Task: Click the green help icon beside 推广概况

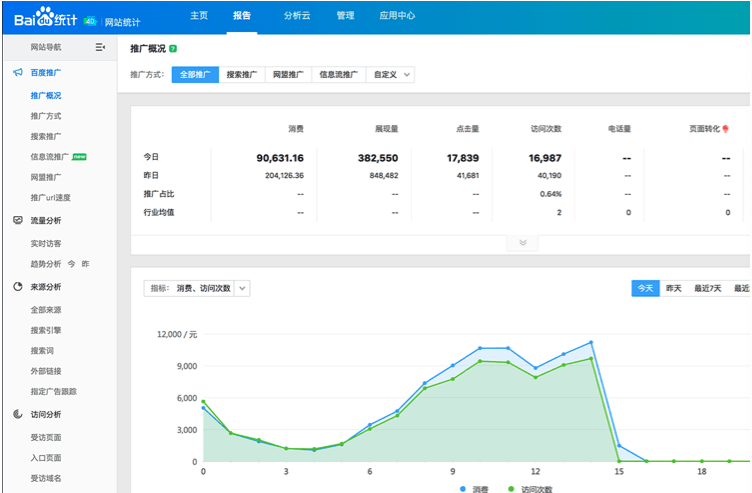Action: pos(173,48)
